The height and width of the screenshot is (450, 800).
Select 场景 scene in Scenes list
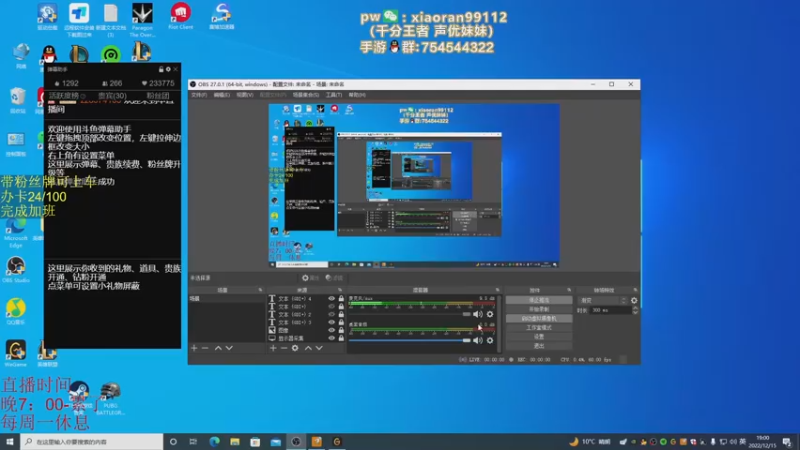[x=227, y=299]
